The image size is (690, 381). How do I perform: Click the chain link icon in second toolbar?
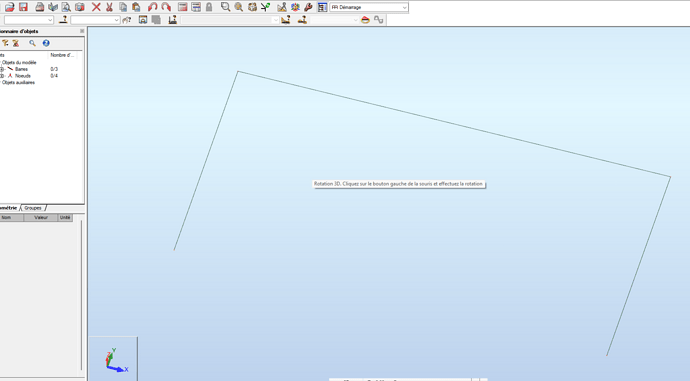(378, 20)
